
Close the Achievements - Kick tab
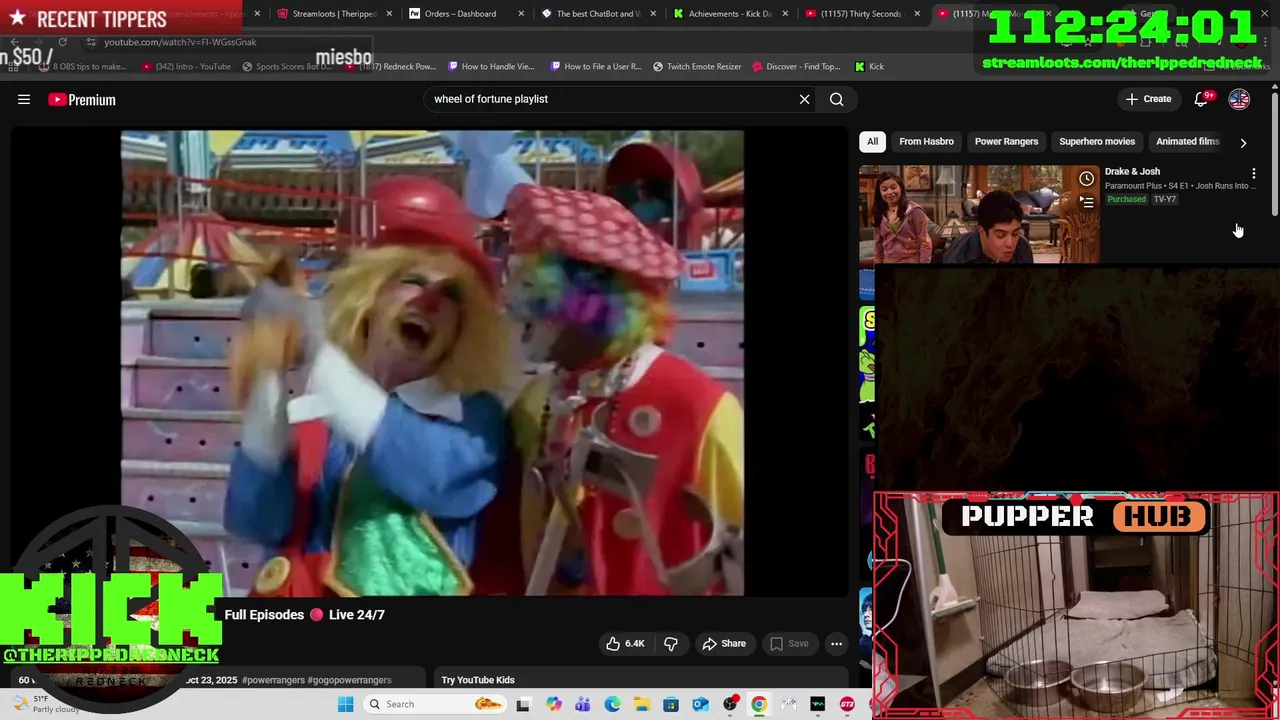(x=786, y=14)
